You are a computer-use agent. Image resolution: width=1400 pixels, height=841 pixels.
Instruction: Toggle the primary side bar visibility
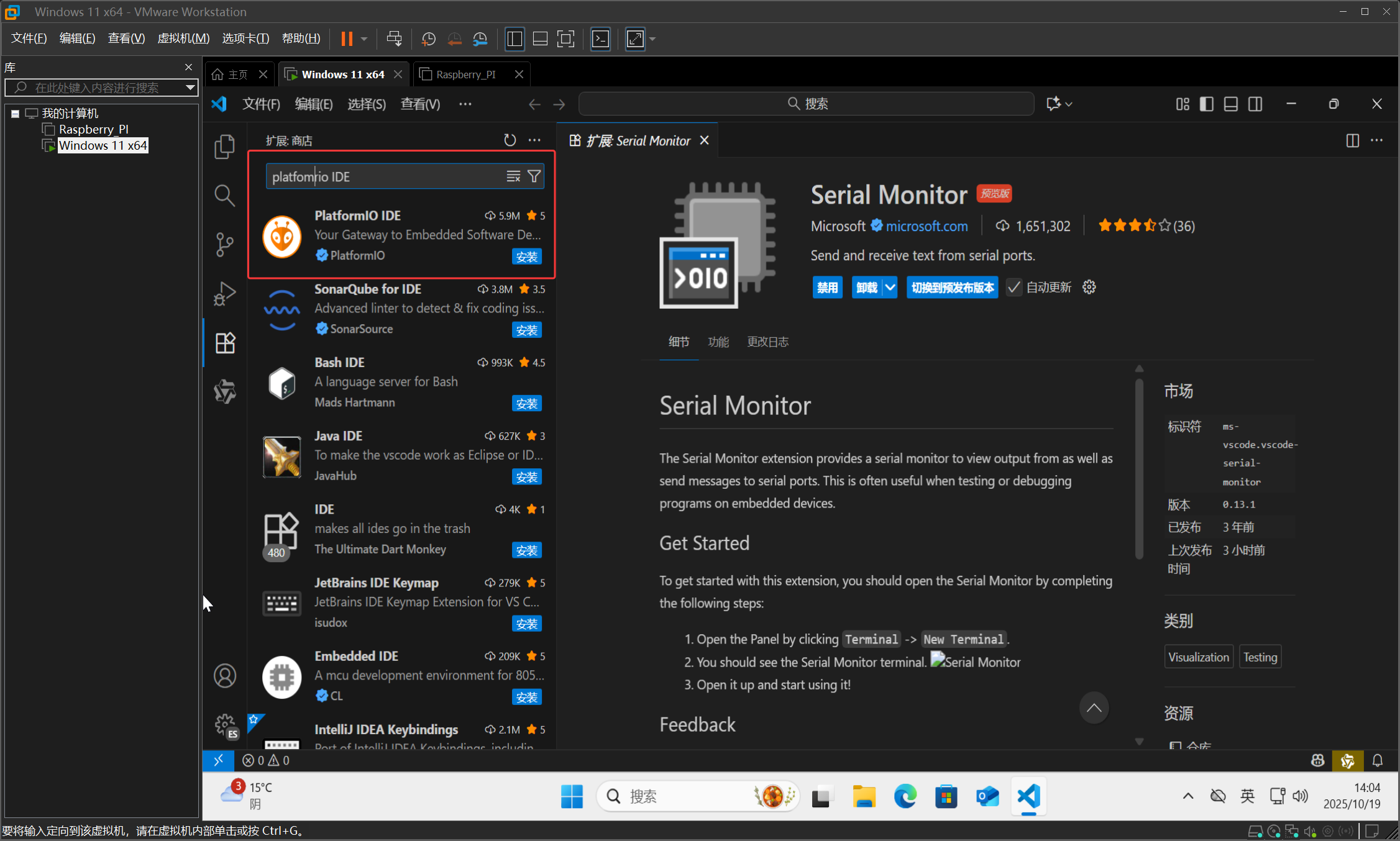1206,104
